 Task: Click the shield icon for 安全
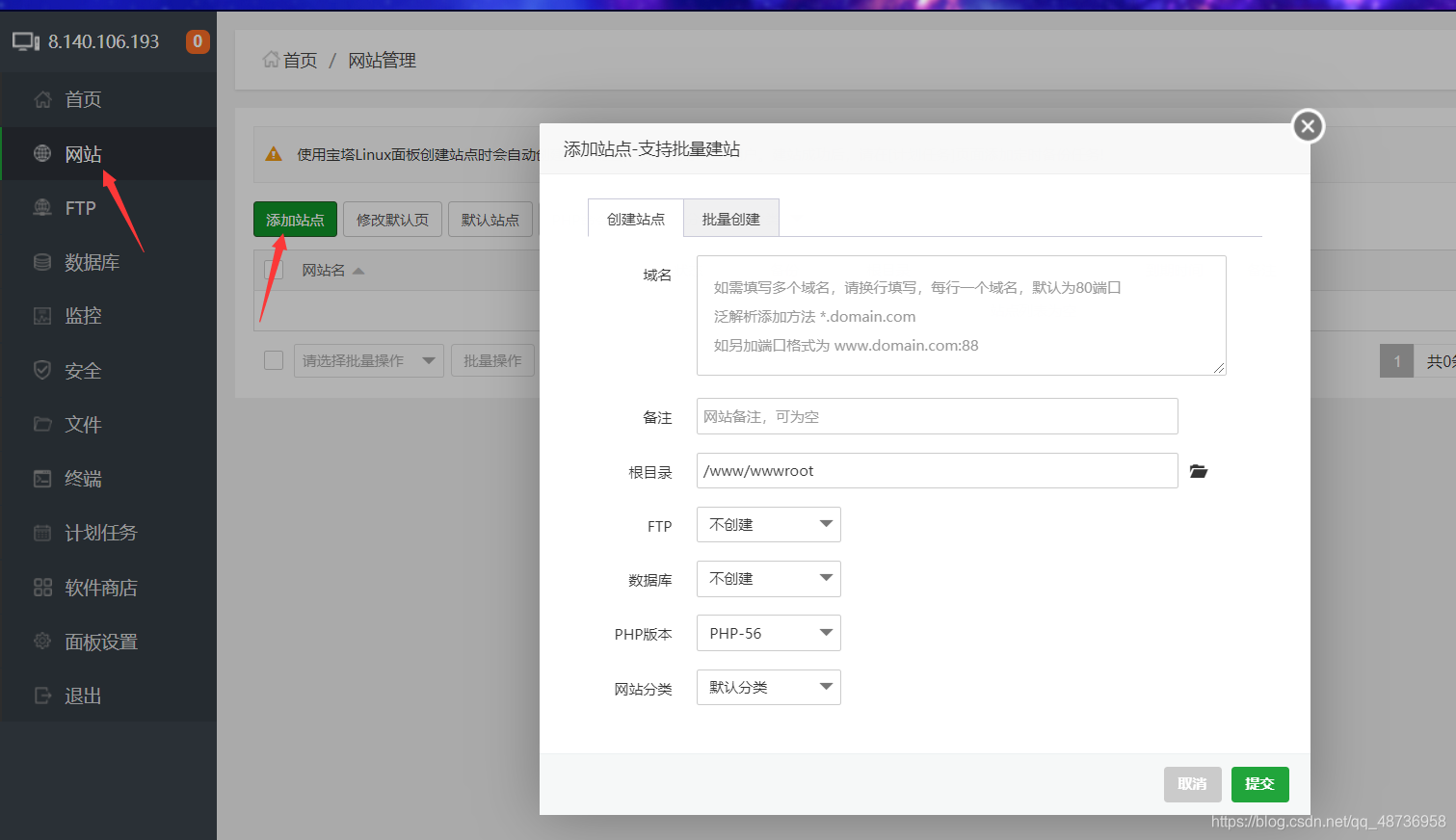click(x=42, y=370)
